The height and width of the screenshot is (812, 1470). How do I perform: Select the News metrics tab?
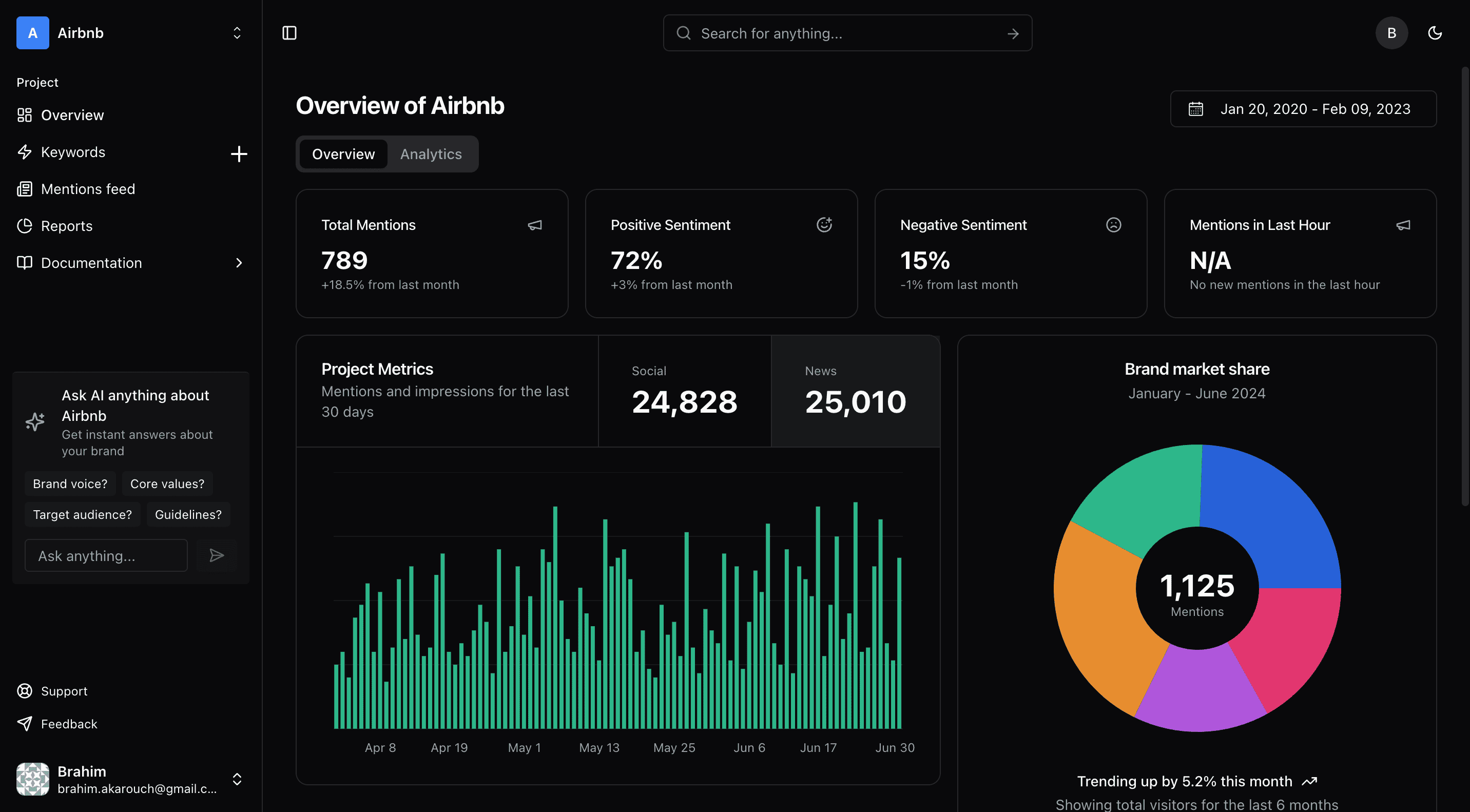[856, 392]
